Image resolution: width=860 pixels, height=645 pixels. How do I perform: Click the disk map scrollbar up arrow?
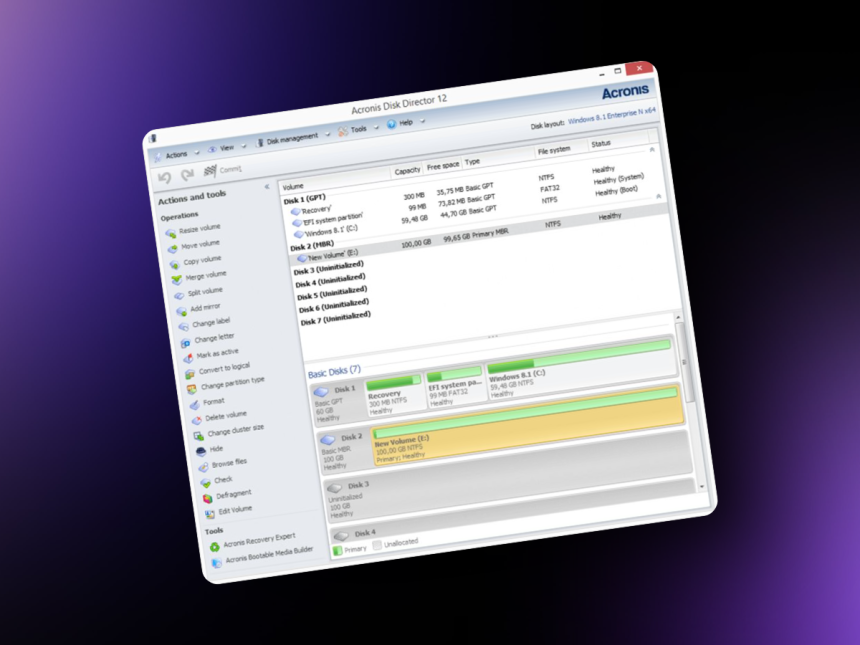[x=678, y=318]
